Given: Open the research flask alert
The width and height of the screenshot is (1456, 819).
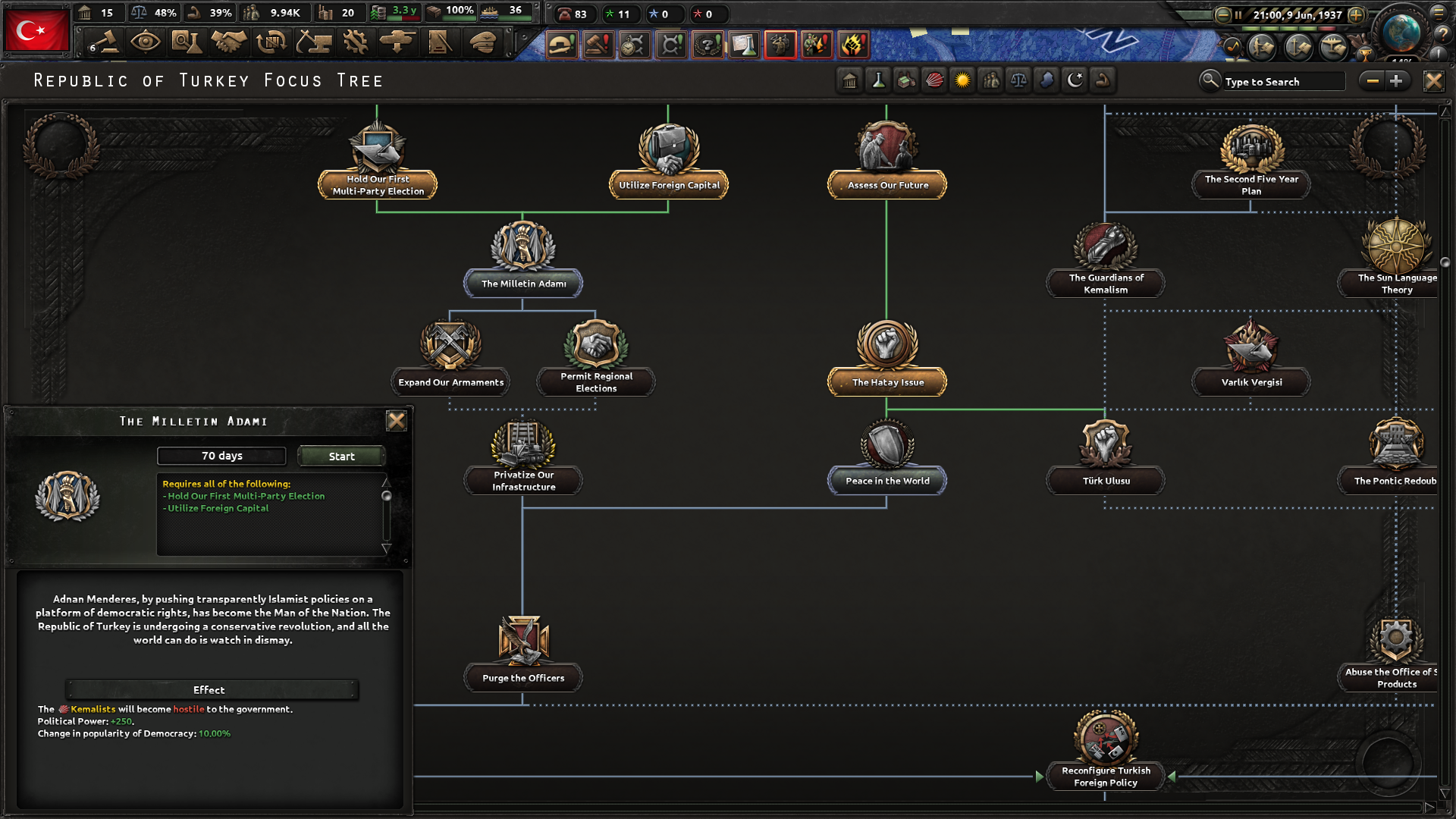Looking at the screenshot, I should pyautogui.click(x=744, y=45).
